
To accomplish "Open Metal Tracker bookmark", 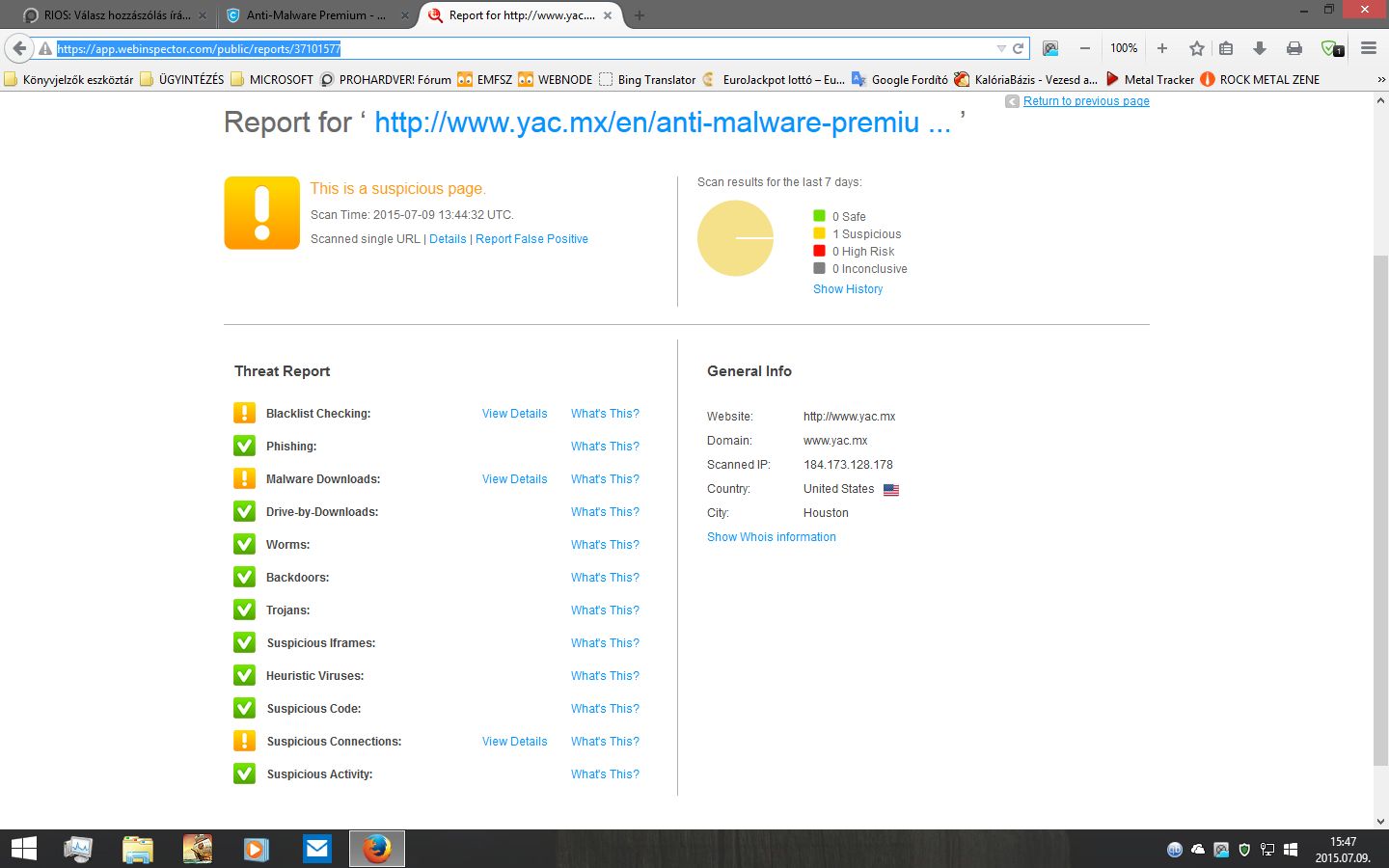I will (x=1150, y=80).
